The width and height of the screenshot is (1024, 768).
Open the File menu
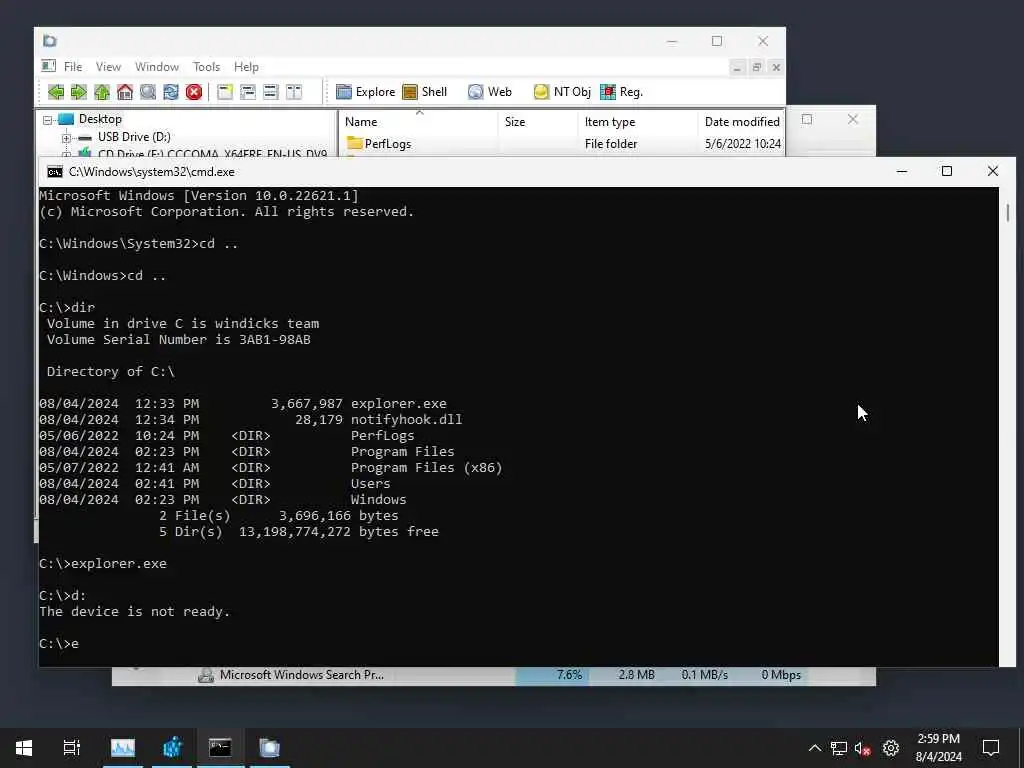tap(72, 67)
